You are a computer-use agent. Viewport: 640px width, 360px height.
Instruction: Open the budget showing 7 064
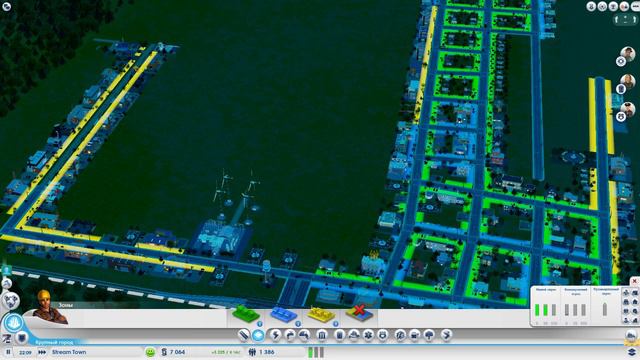click(x=173, y=352)
